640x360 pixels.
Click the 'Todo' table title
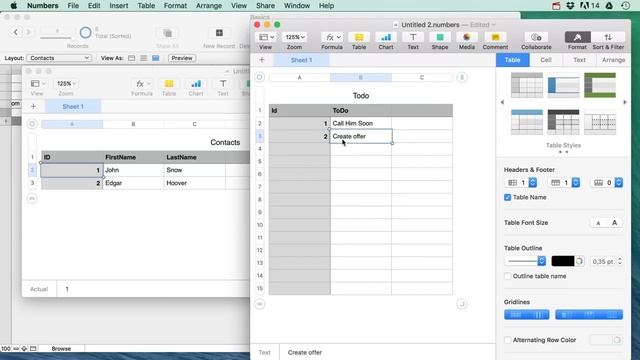coord(361,96)
